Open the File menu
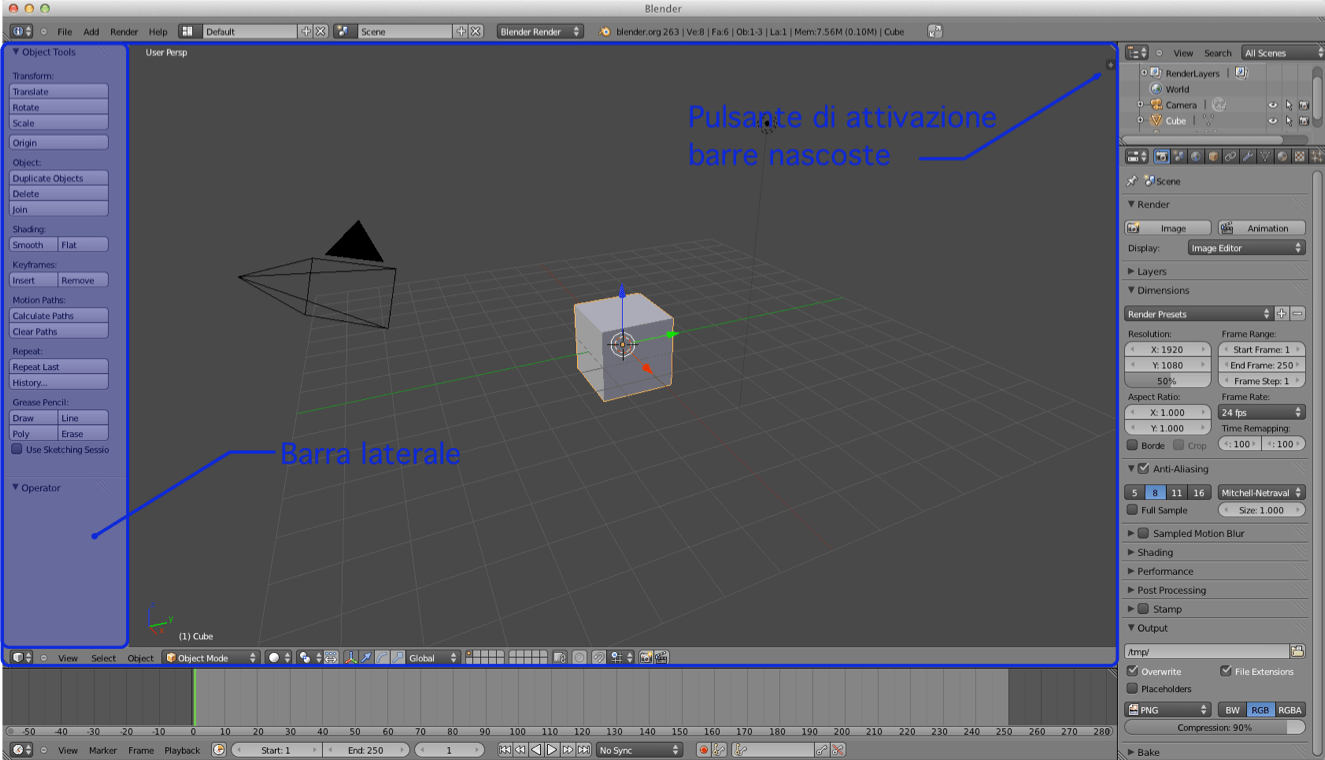1325x760 pixels. pos(64,31)
